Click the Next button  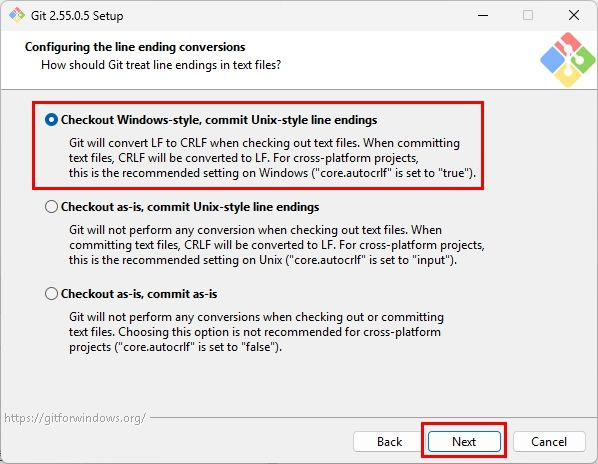click(x=464, y=442)
